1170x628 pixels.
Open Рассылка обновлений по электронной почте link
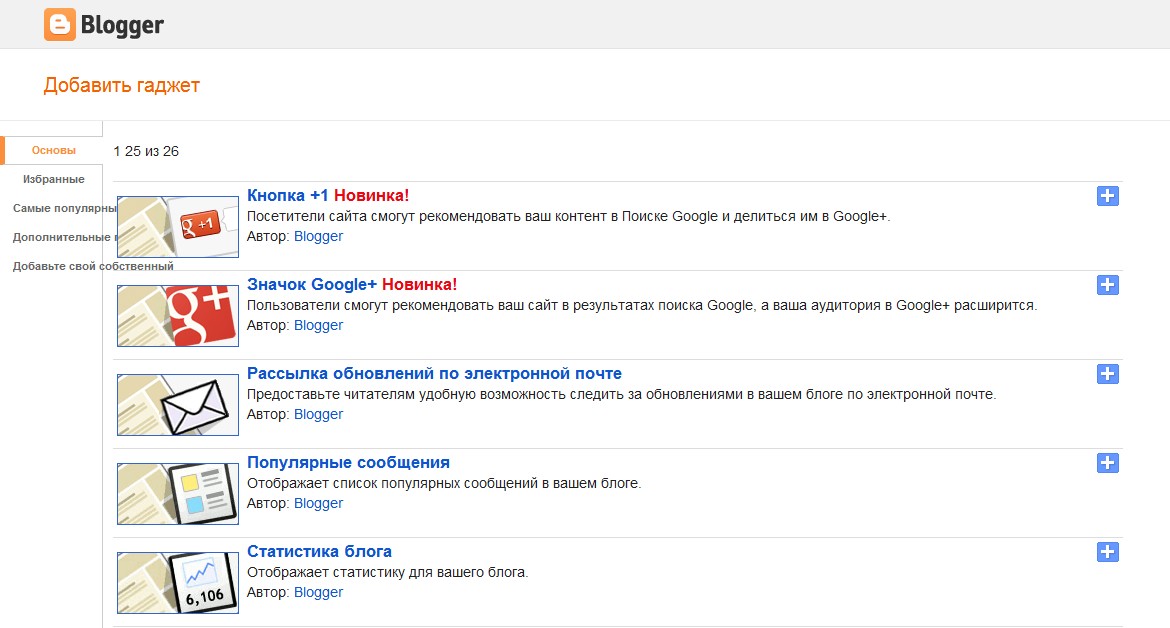click(x=434, y=374)
